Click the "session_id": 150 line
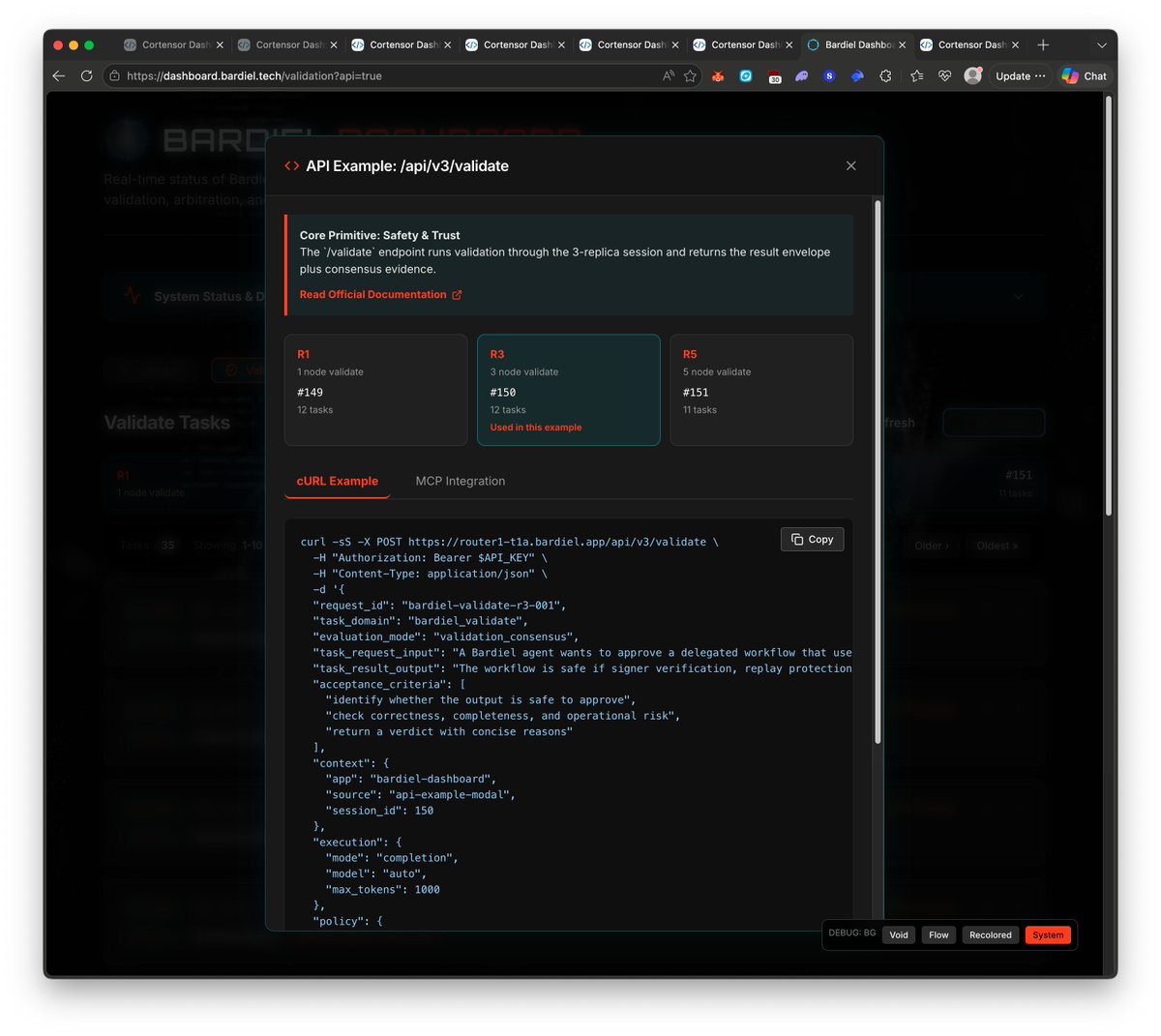The width and height of the screenshot is (1161, 1036). pos(379,811)
